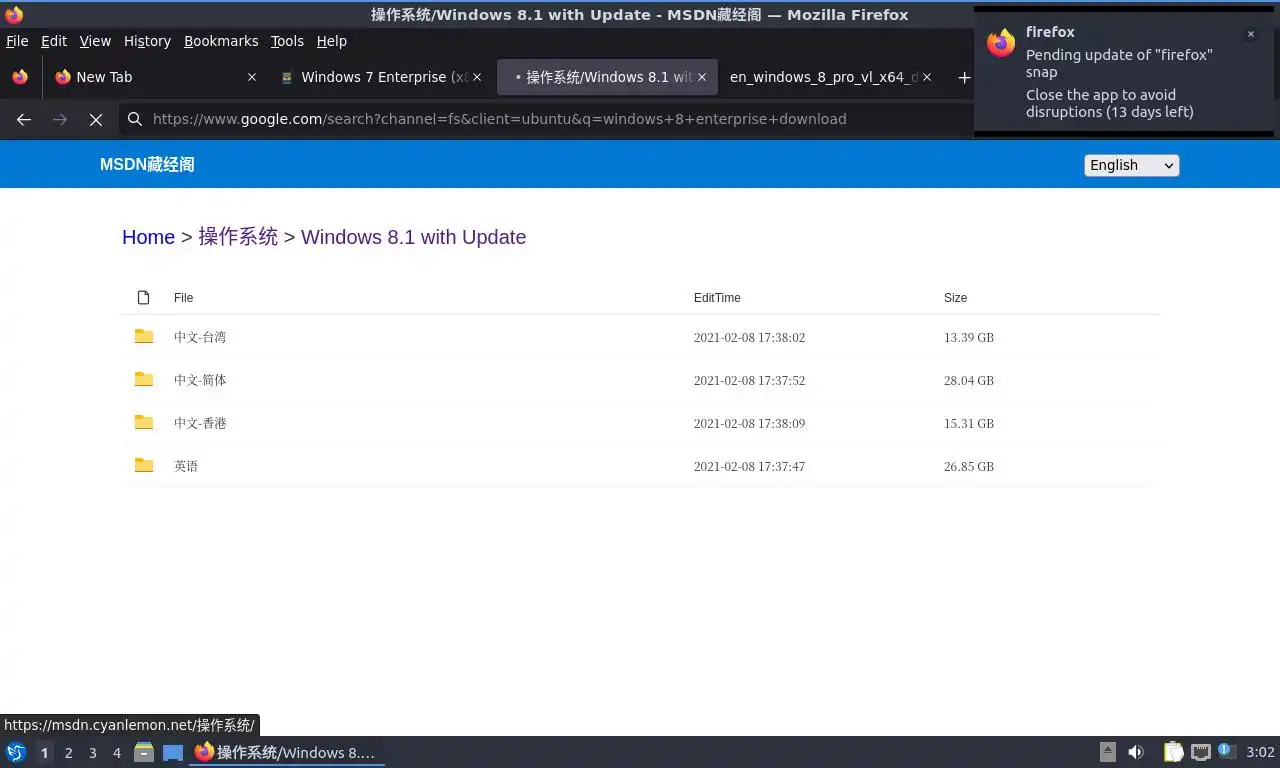Click the 2021-02-08 17:38:02 edit time
This screenshot has width=1280, height=768.
(x=749, y=338)
